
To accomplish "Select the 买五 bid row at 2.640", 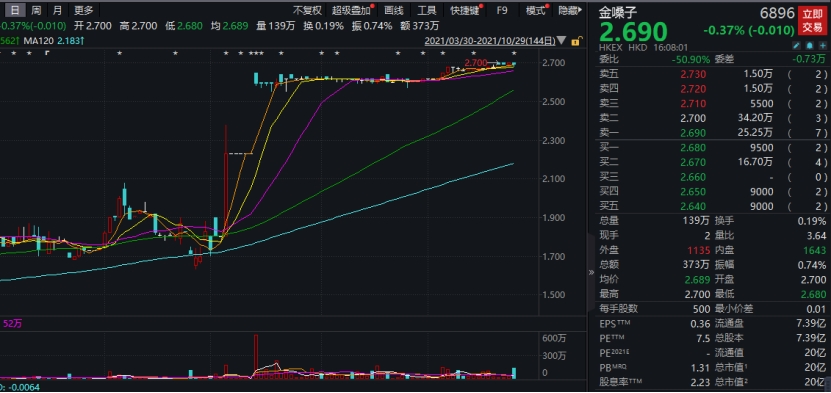I will click(x=712, y=207).
